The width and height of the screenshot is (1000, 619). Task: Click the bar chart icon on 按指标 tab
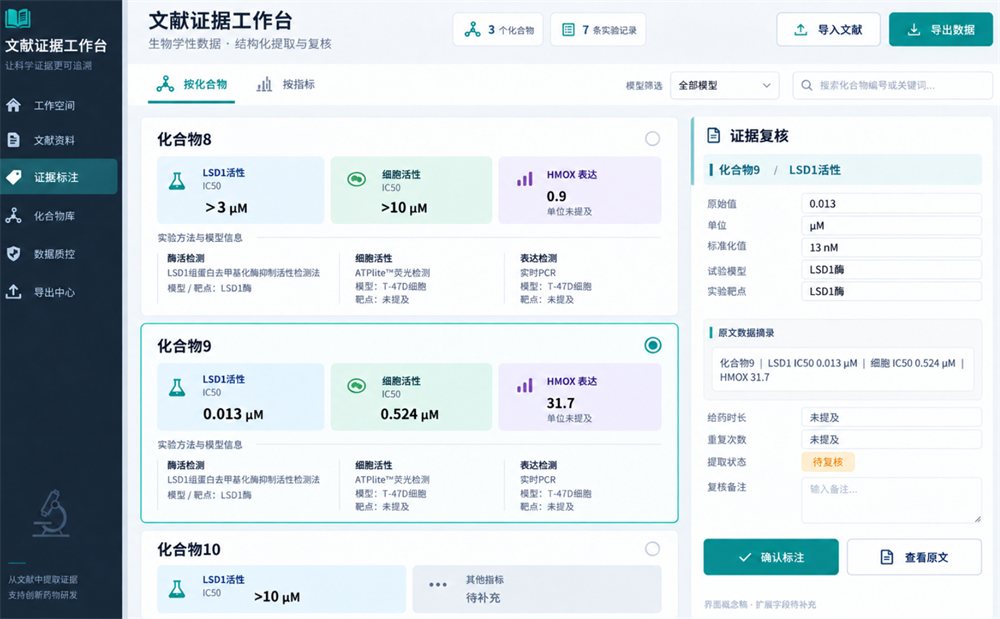264,84
